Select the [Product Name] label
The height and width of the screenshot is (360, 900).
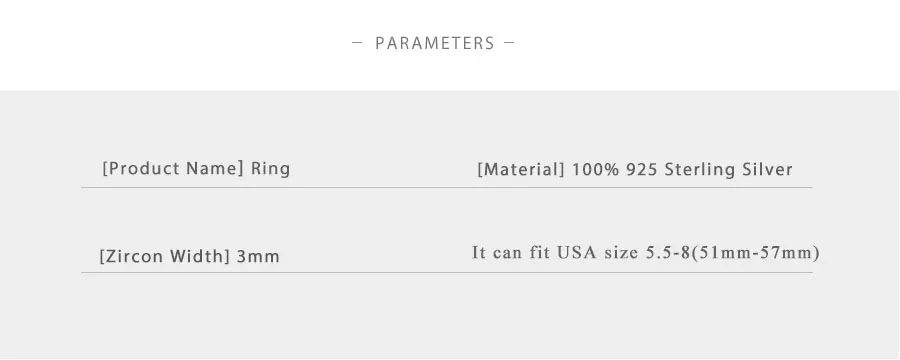click(x=173, y=169)
